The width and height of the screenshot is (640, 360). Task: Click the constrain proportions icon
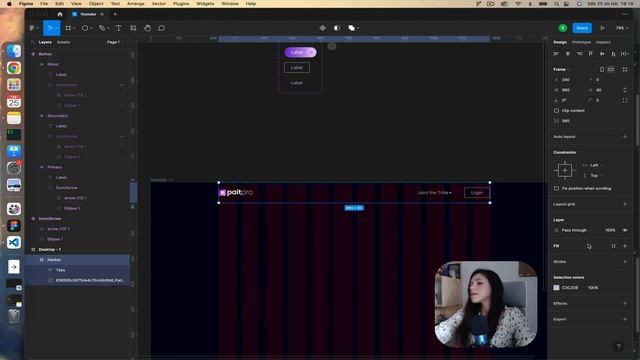click(625, 90)
